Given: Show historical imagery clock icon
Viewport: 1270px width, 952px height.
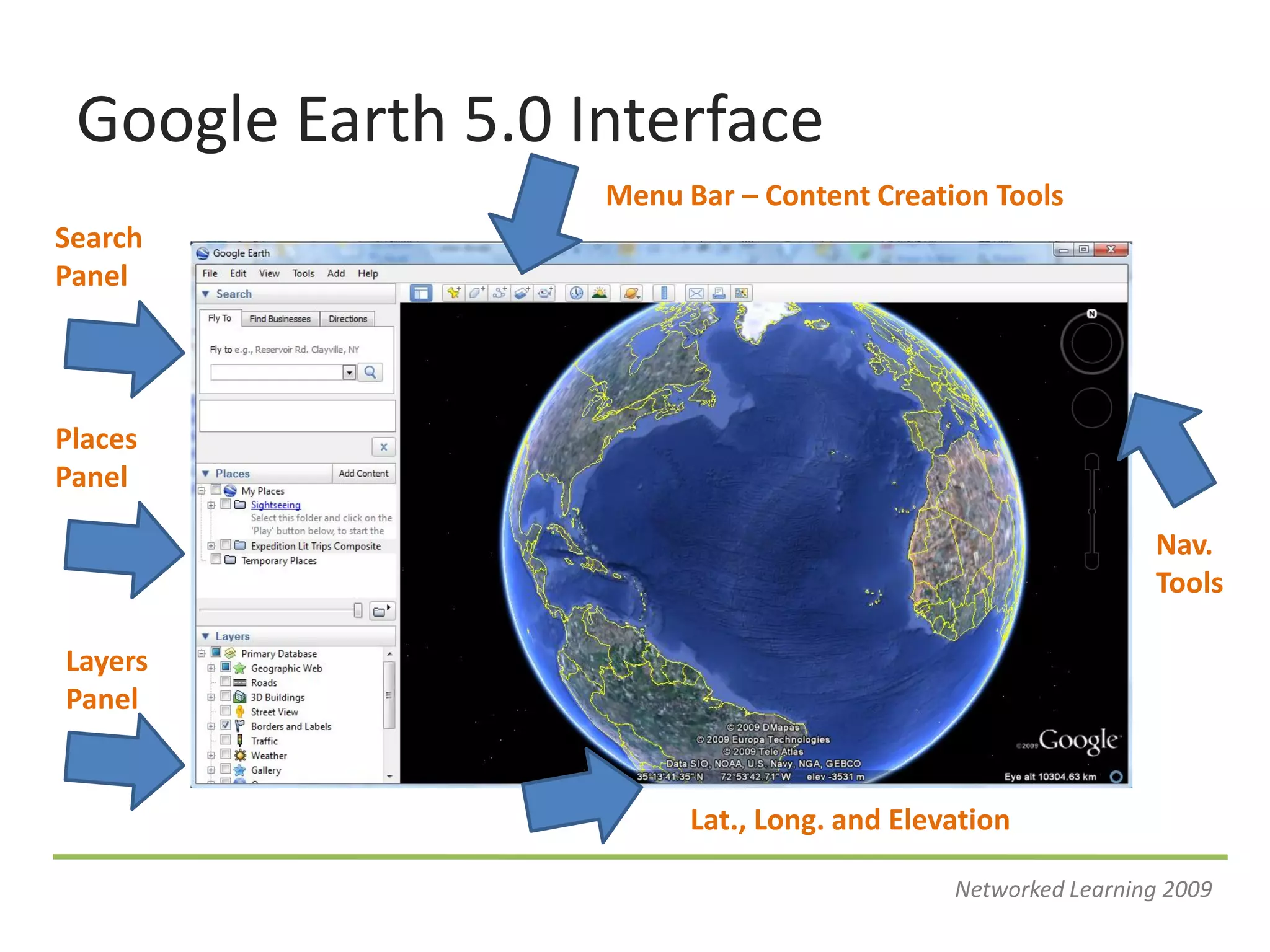Looking at the screenshot, I should tap(576, 293).
